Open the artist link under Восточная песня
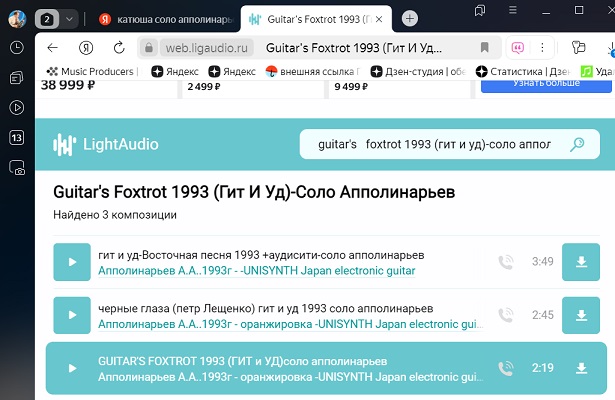615x400 pixels. (257, 271)
